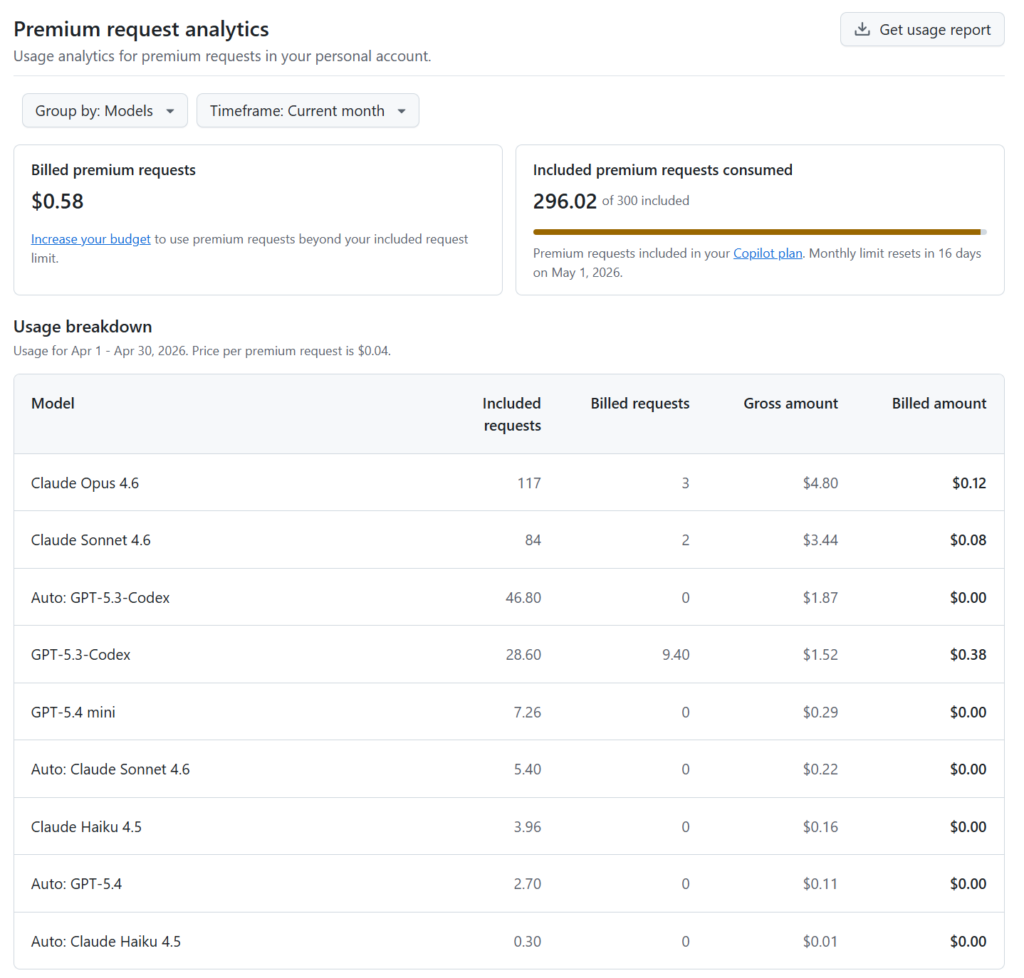
Task: Click the included requests progress bar
Action: click(759, 232)
